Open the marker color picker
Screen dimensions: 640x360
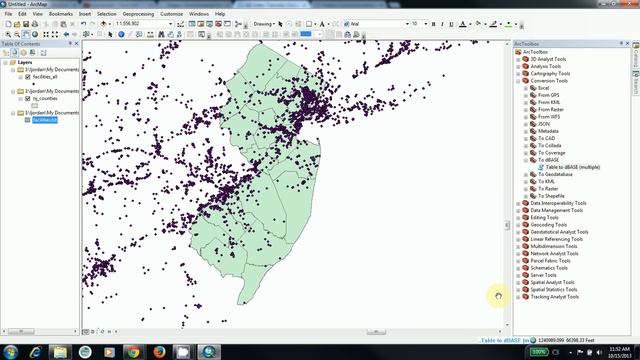[x=516, y=24]
